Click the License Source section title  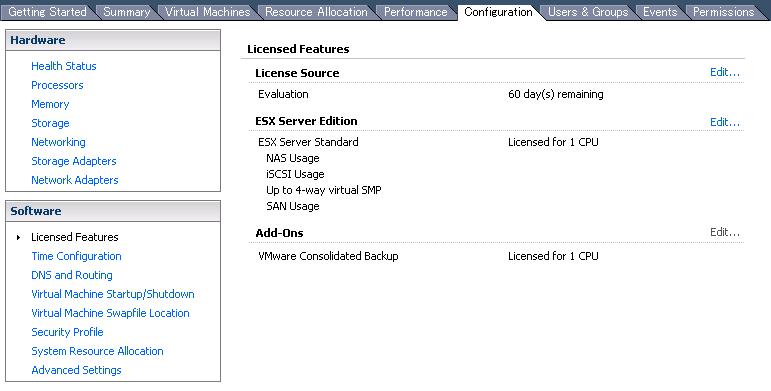tap(297, 73)
